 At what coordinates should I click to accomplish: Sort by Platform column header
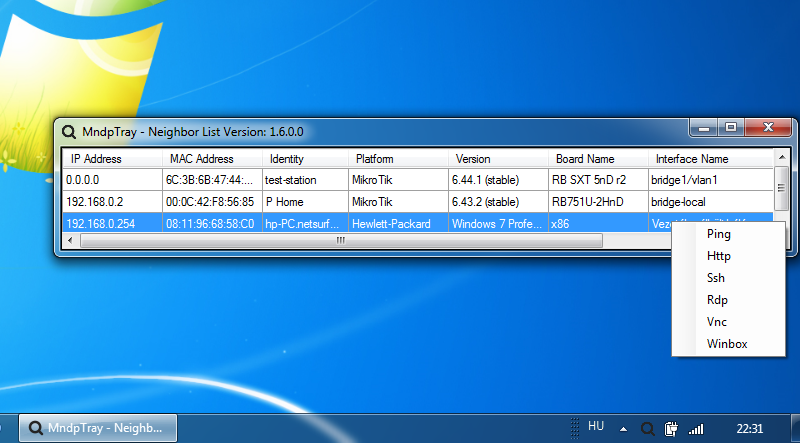[x=398, y=159]
